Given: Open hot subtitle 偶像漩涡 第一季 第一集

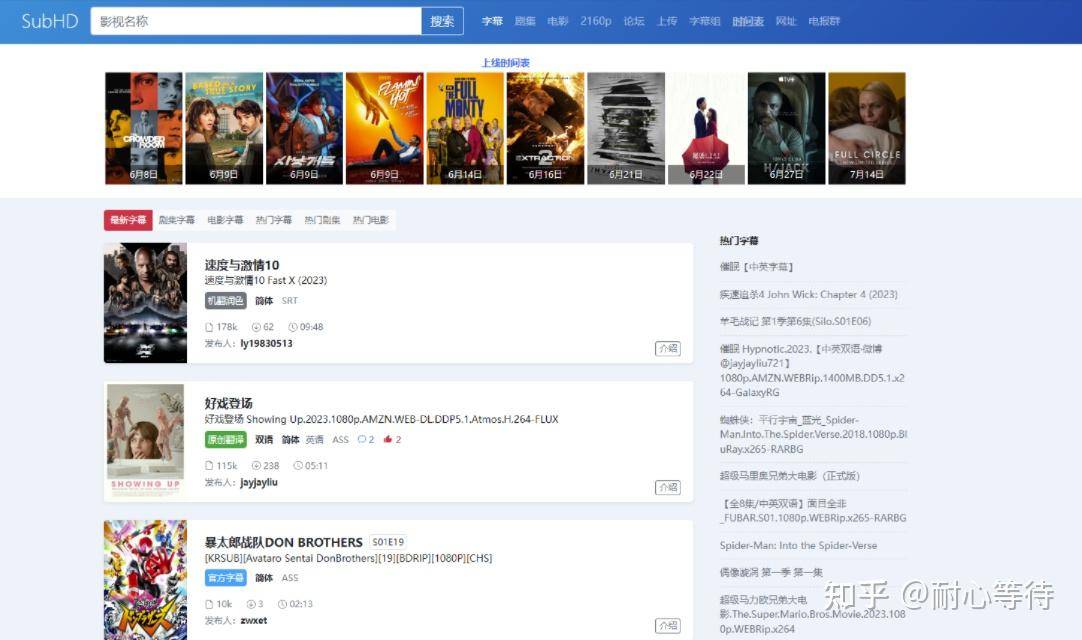Looking at the screenshot, I should click(771, 572).
